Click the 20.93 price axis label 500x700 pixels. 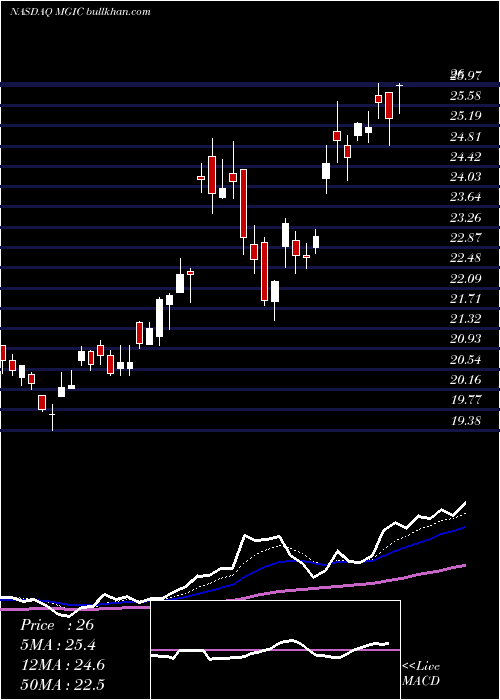(x=466, y=339)
